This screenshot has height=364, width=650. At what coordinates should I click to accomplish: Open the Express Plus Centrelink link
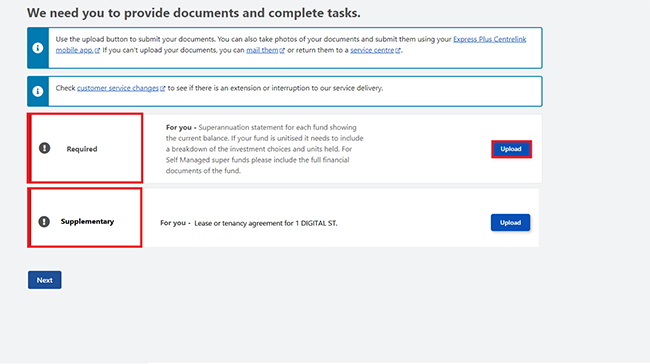pos(490,39)
